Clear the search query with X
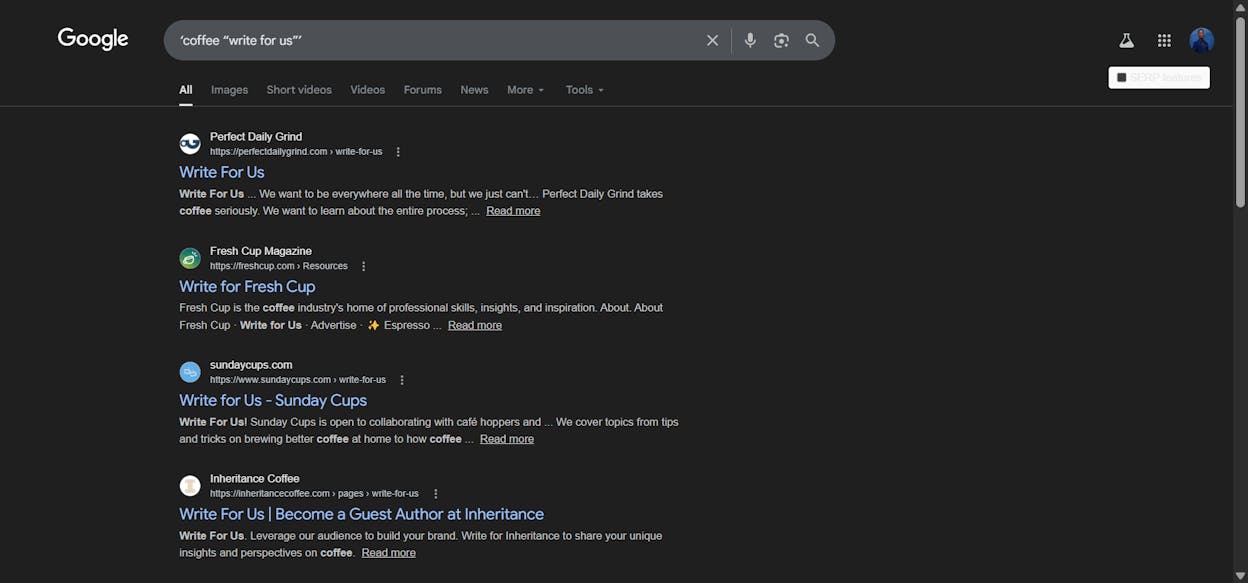 (712, 40)
